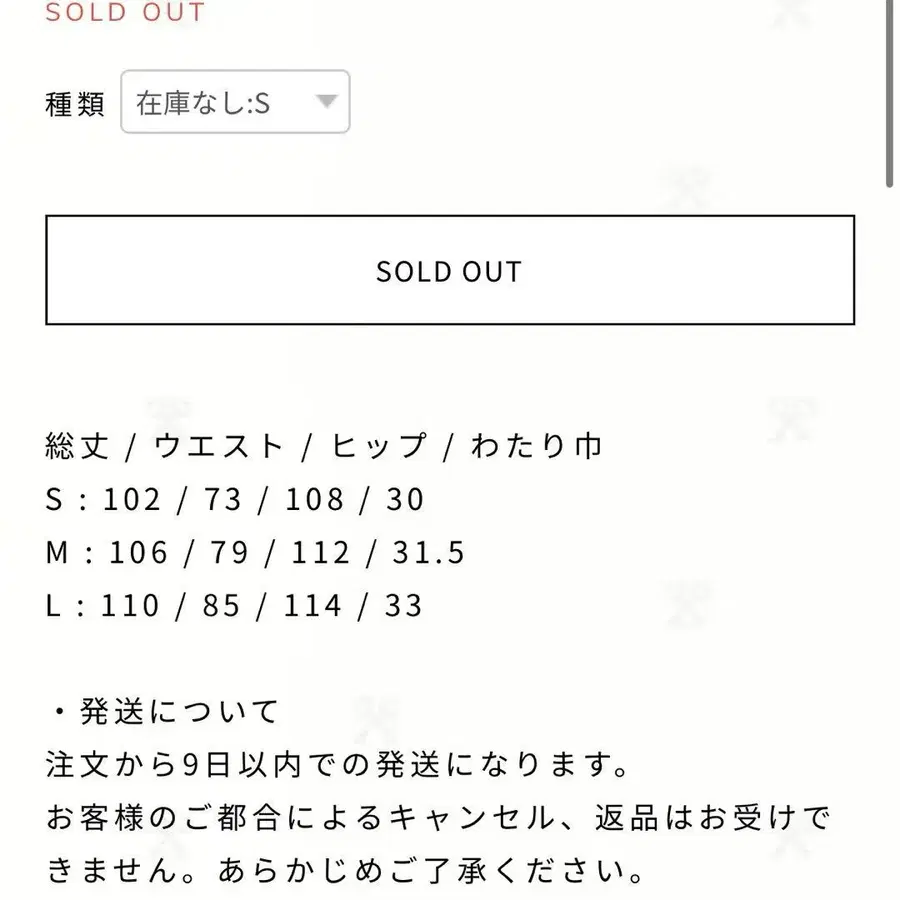Click the dropdown arrow beside 在庫なし:S

tap(326, 101)
